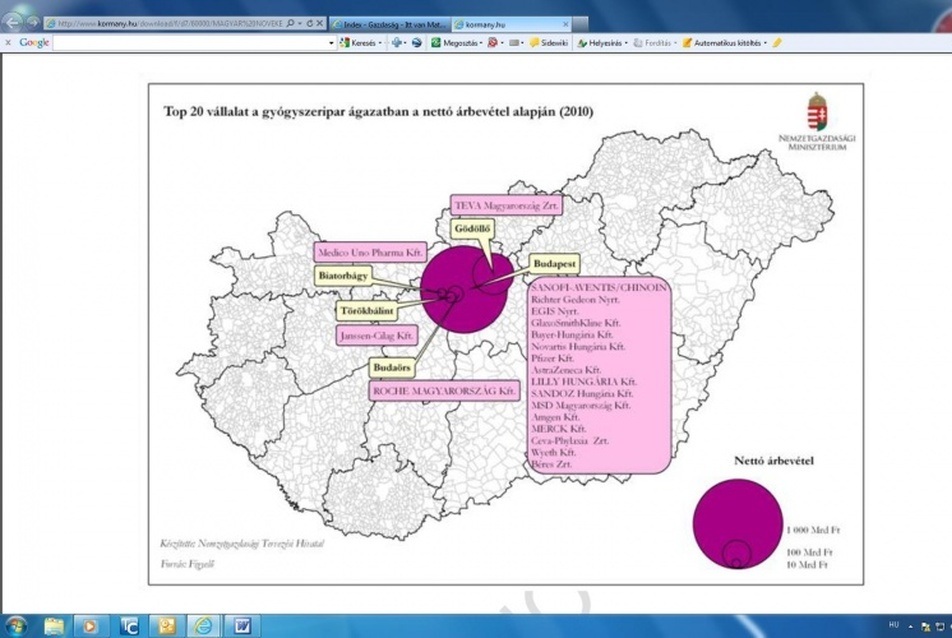952x638 pixels.
Task: Open the popup blocker dropdown arrow
Action: tap(502, 43)
